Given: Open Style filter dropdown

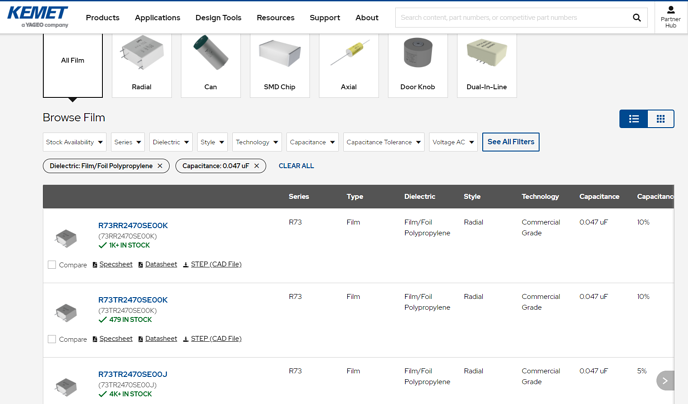Looking at the screenshot, I should [x=212, y=142].
